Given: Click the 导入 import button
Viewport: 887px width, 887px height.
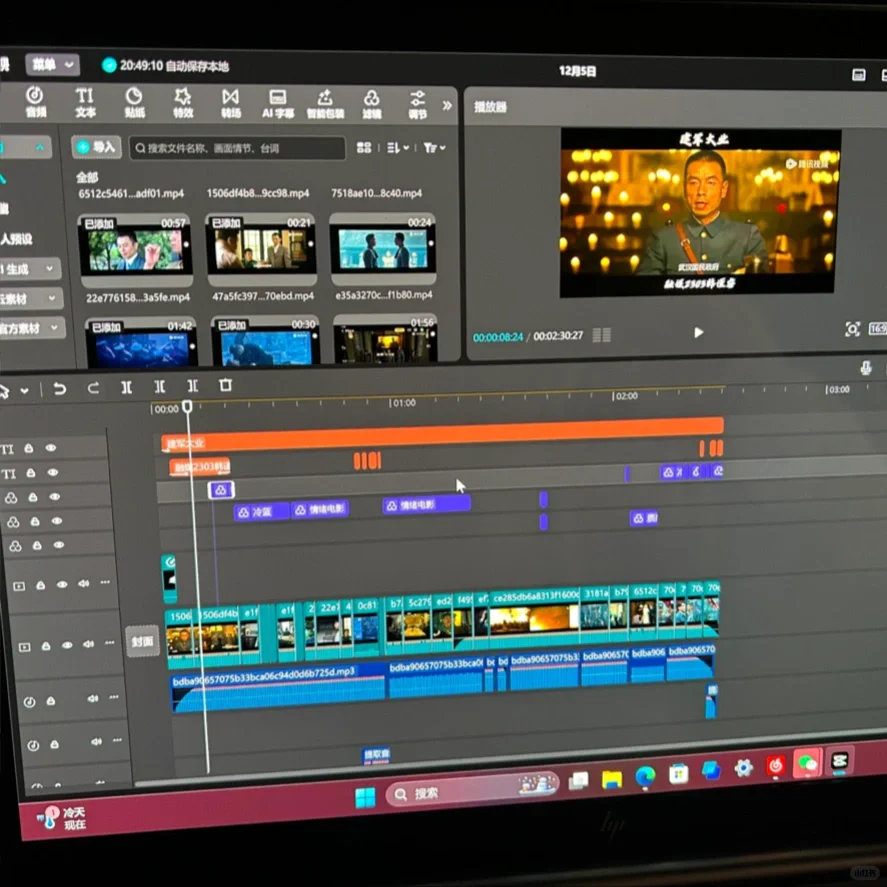Looking at the screenshot, I should [97, 147].
